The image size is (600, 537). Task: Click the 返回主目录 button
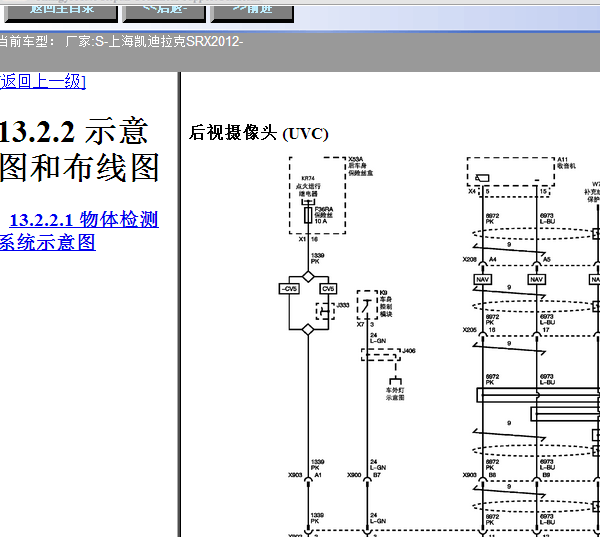61,12
